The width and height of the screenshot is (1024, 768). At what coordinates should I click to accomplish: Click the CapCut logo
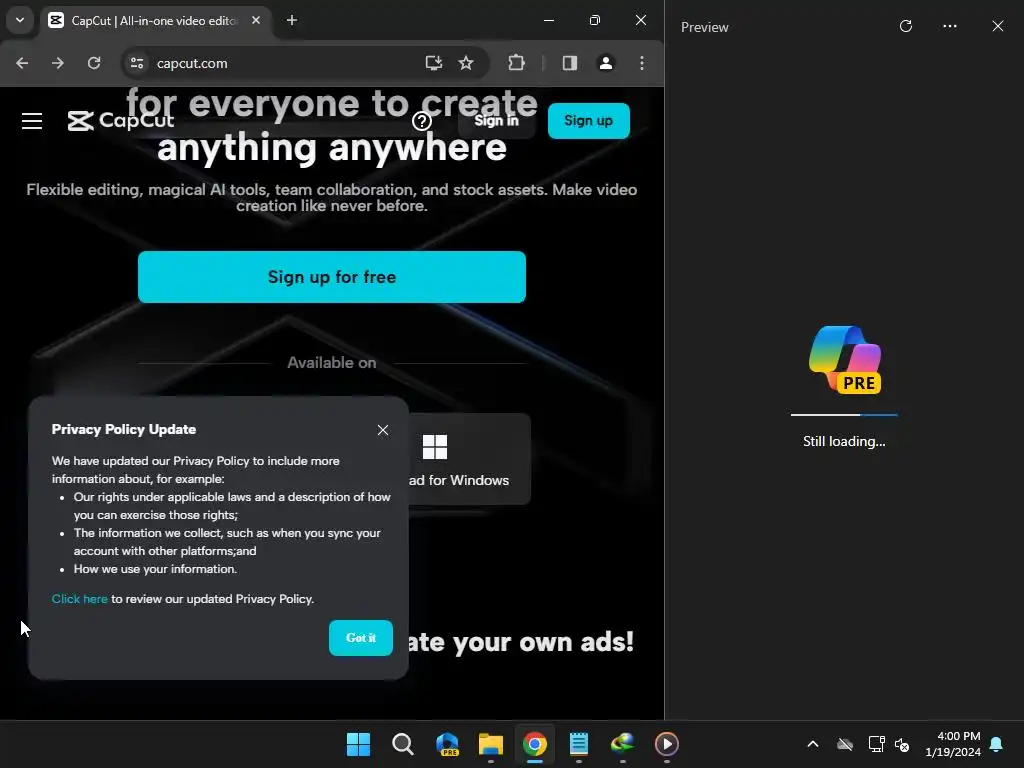click(121, 121)
